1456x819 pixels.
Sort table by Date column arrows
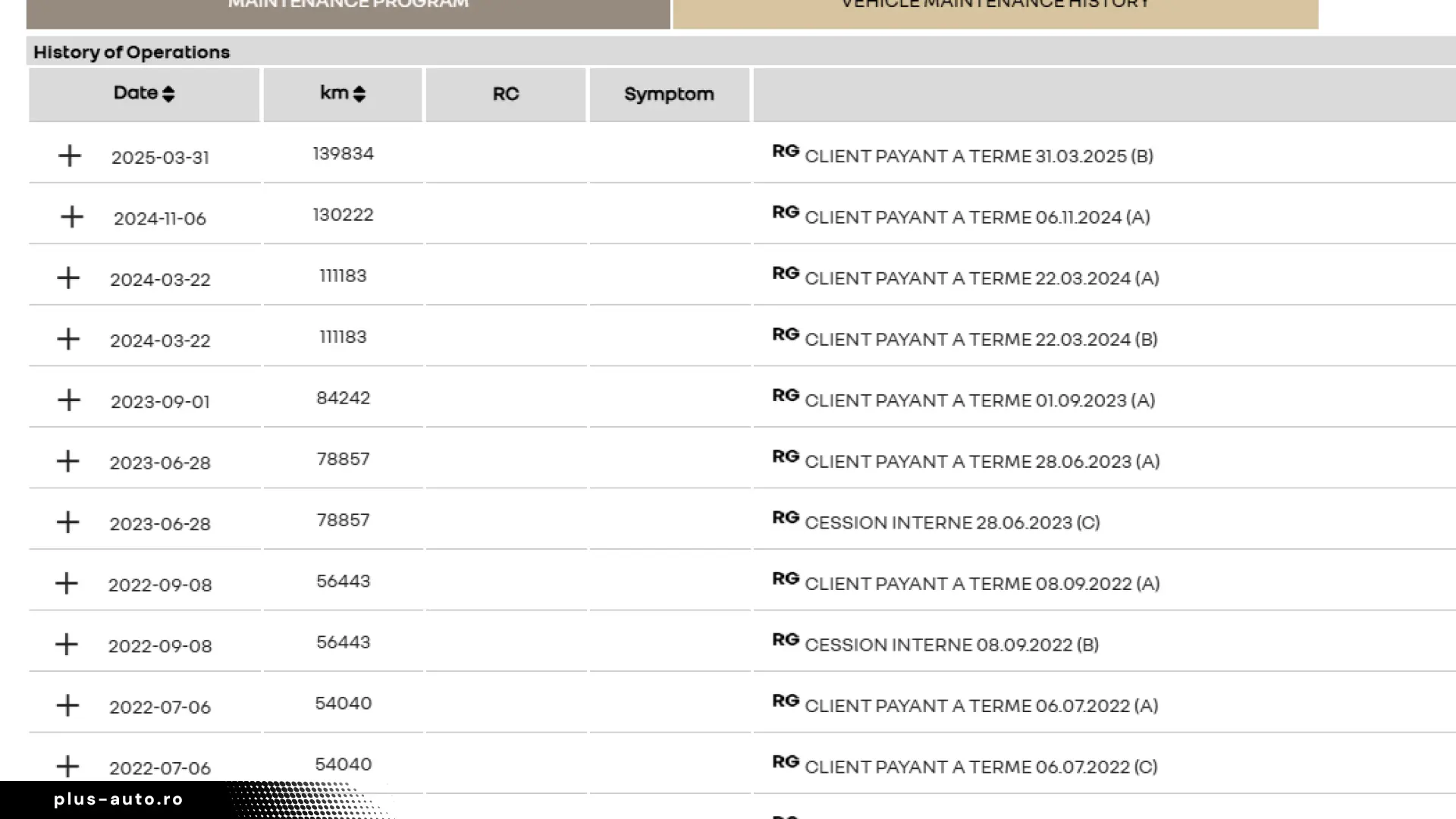click(x=168, y=94)
